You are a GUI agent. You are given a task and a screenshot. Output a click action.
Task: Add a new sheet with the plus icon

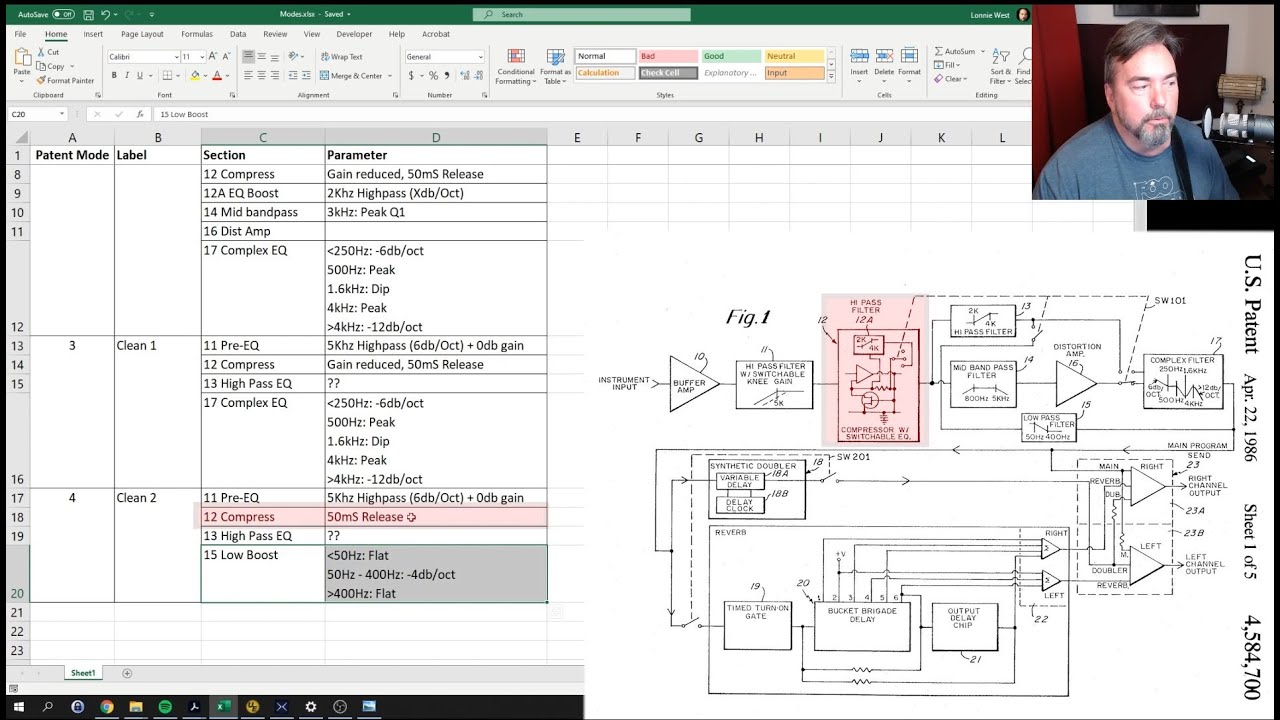(127, 673)
